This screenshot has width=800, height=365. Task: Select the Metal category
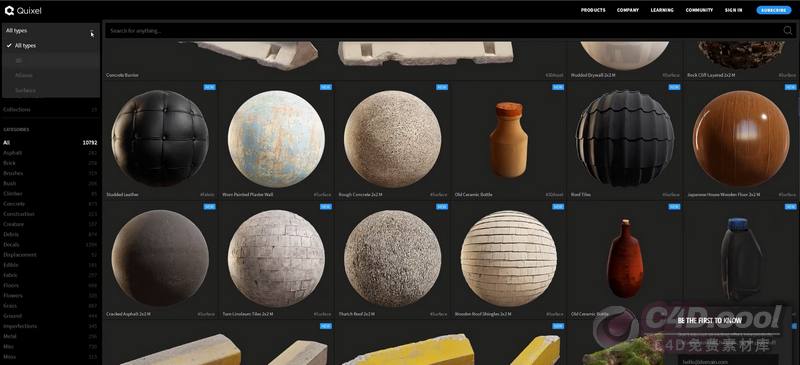[50, 336]
